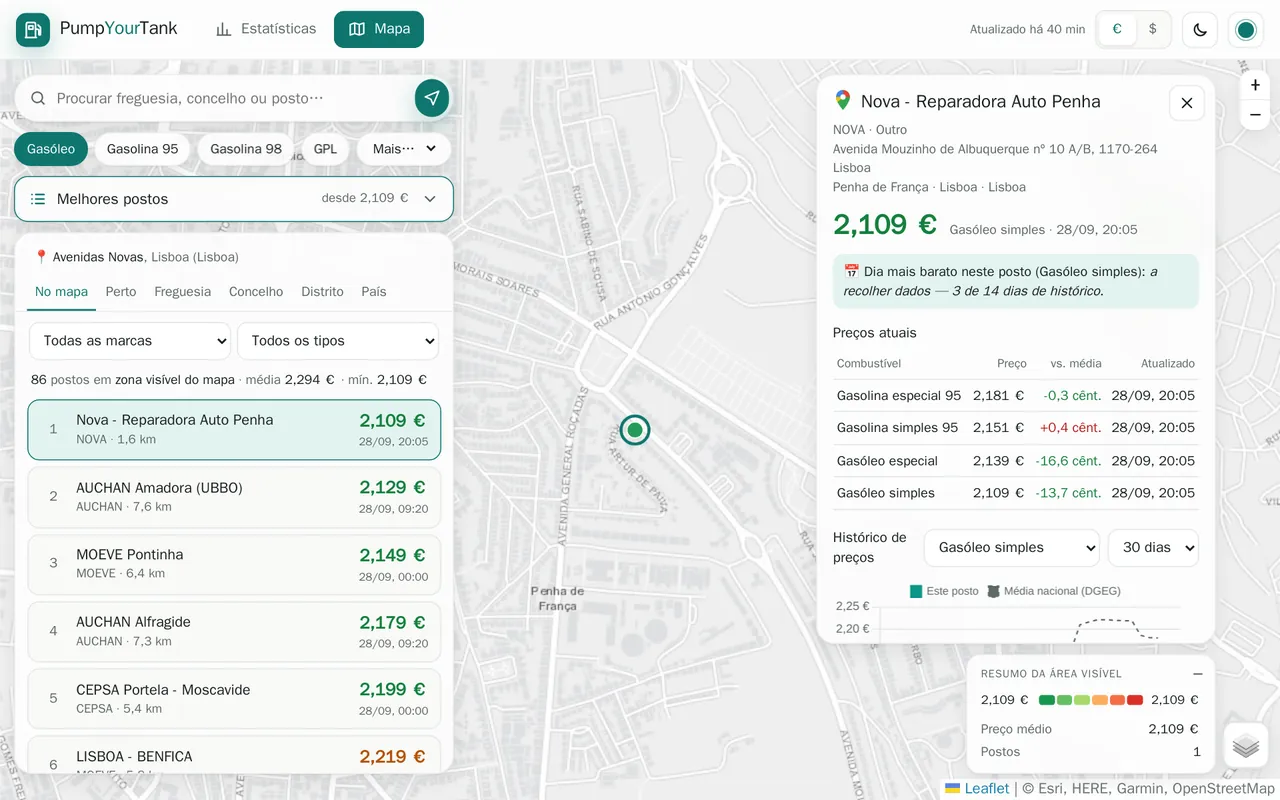The image size is (1280, 800).
Task: Open Google Maps pin for Nova station
Action: tap(843, 101)
